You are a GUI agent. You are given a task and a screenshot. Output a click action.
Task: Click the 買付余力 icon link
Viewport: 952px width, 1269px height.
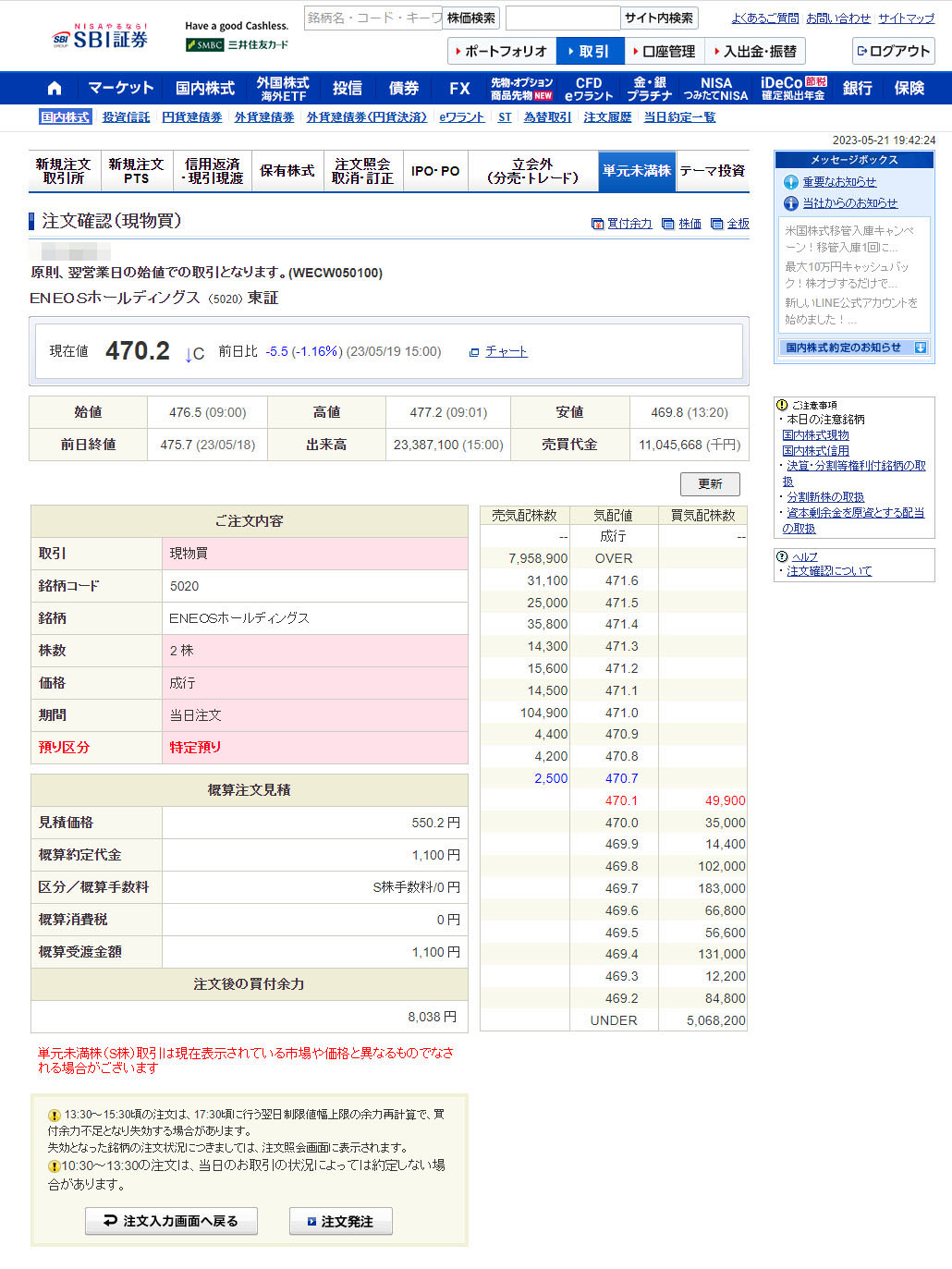tap(622, 224)
